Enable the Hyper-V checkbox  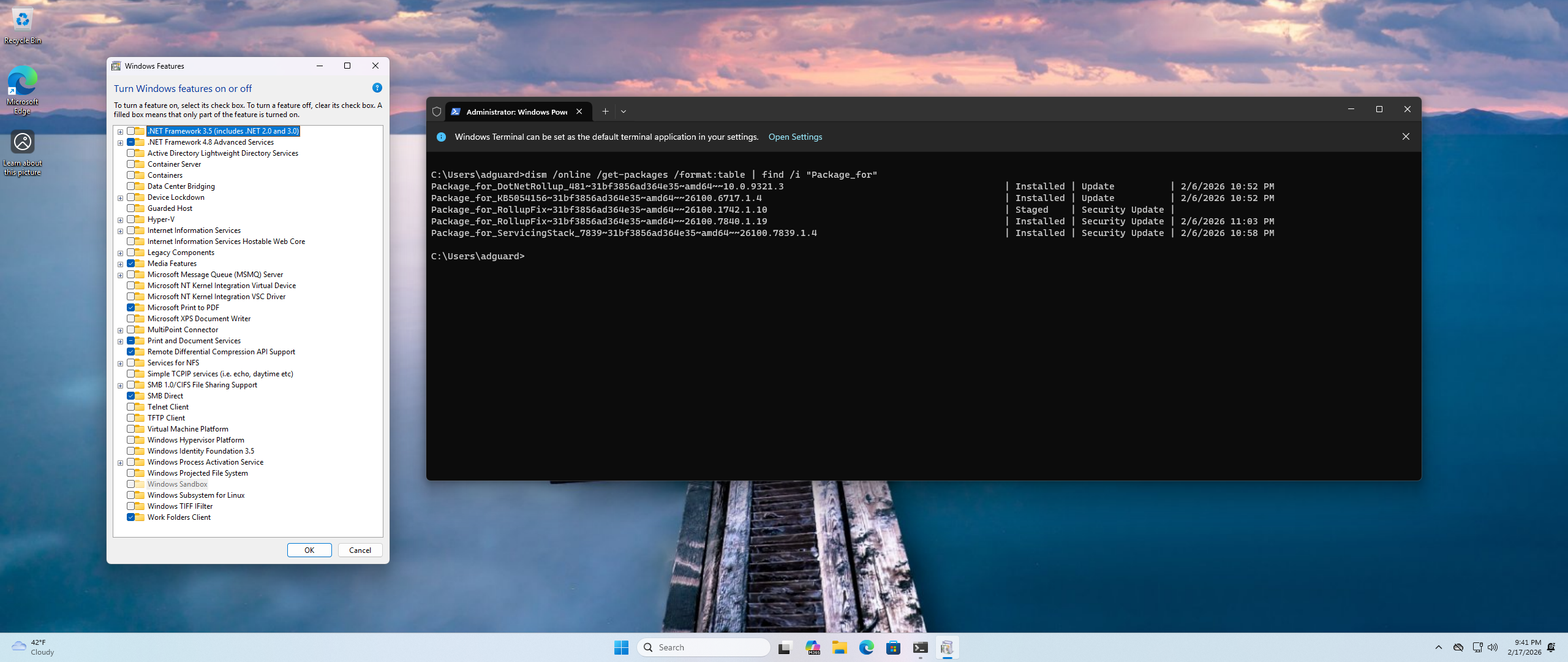(x=130, y=219)
